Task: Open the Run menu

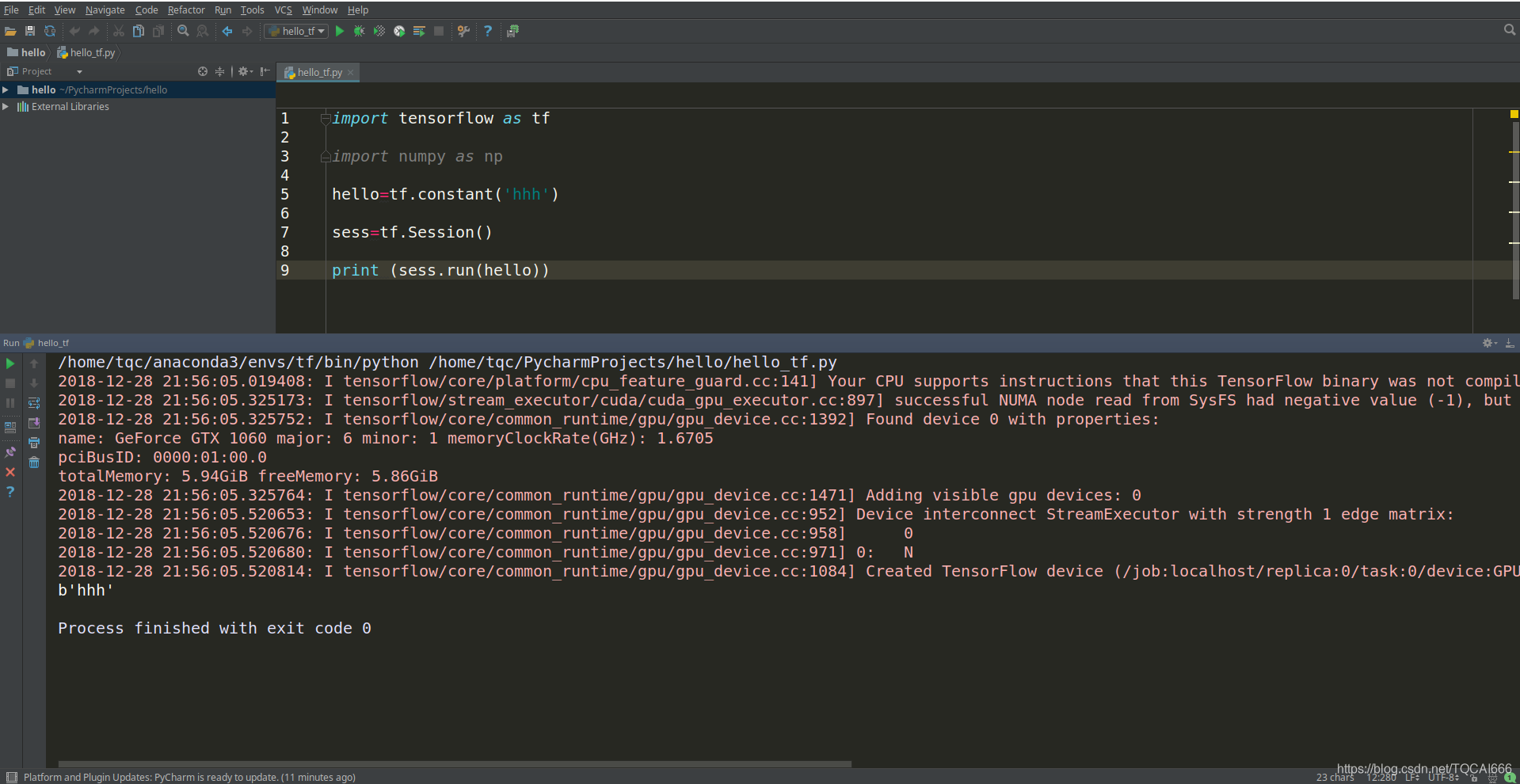Action: click(x=223, y=10)
